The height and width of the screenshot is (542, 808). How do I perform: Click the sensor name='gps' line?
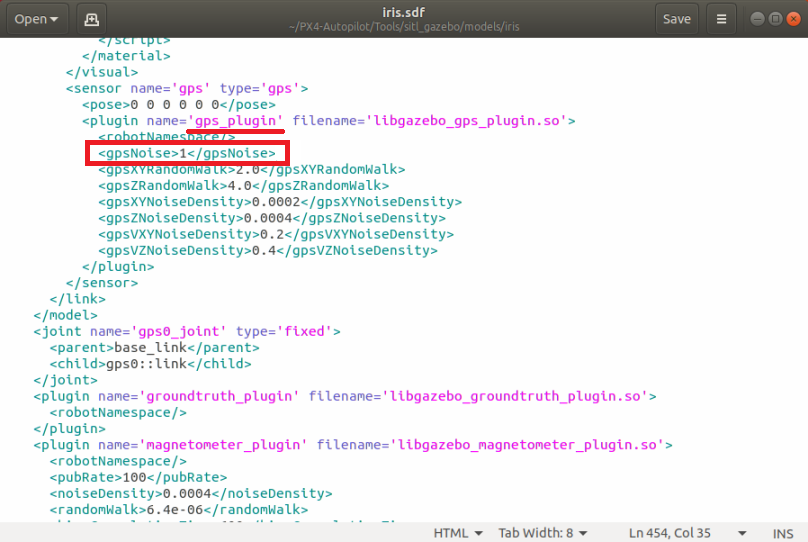point(187,89)
